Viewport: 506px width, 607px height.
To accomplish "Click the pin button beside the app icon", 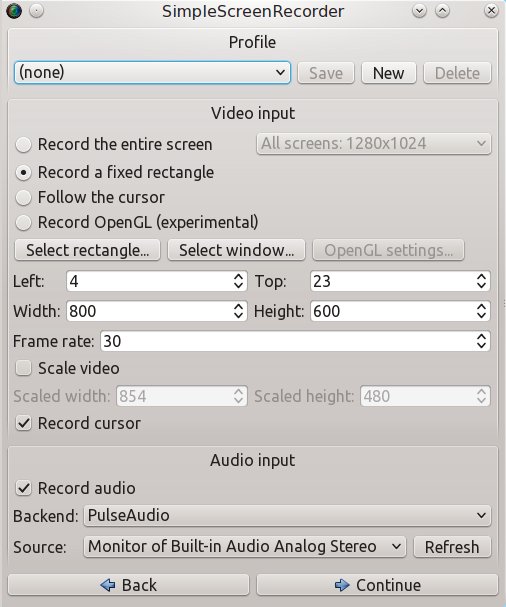I will coord(36,11).
